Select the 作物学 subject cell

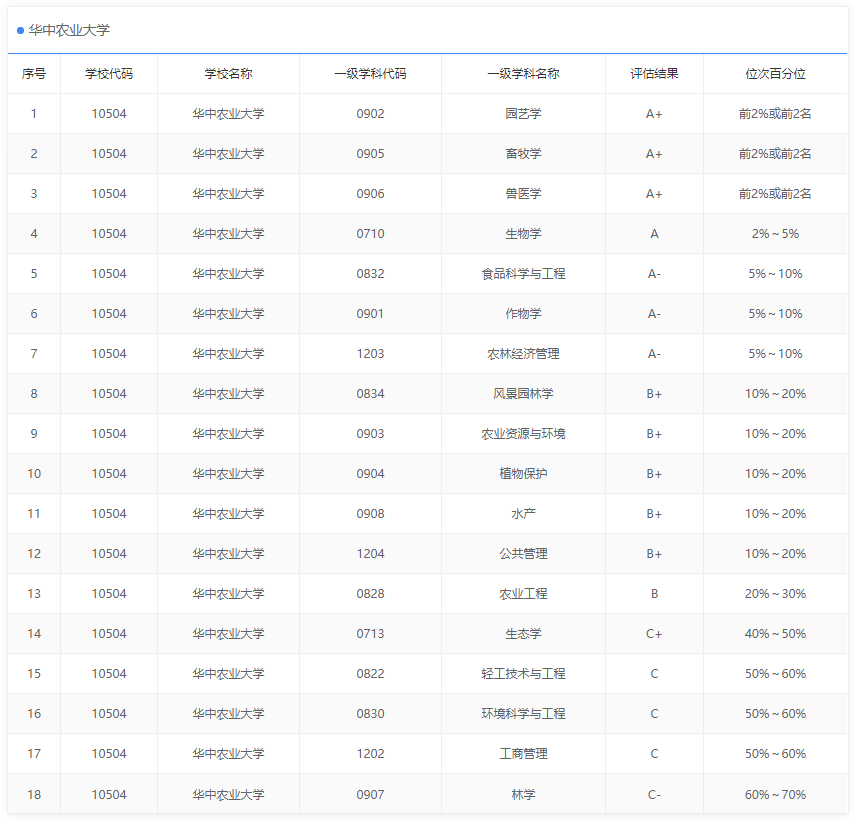[x=523, y=313]
